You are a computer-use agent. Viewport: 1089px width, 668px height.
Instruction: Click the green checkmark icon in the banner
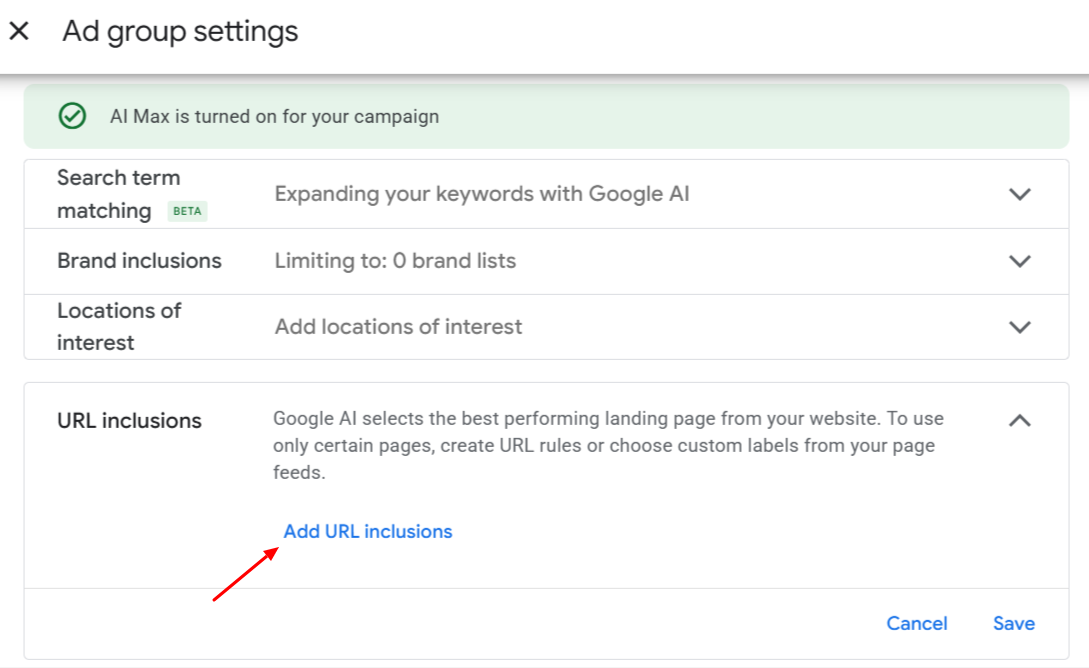[72, 116]
